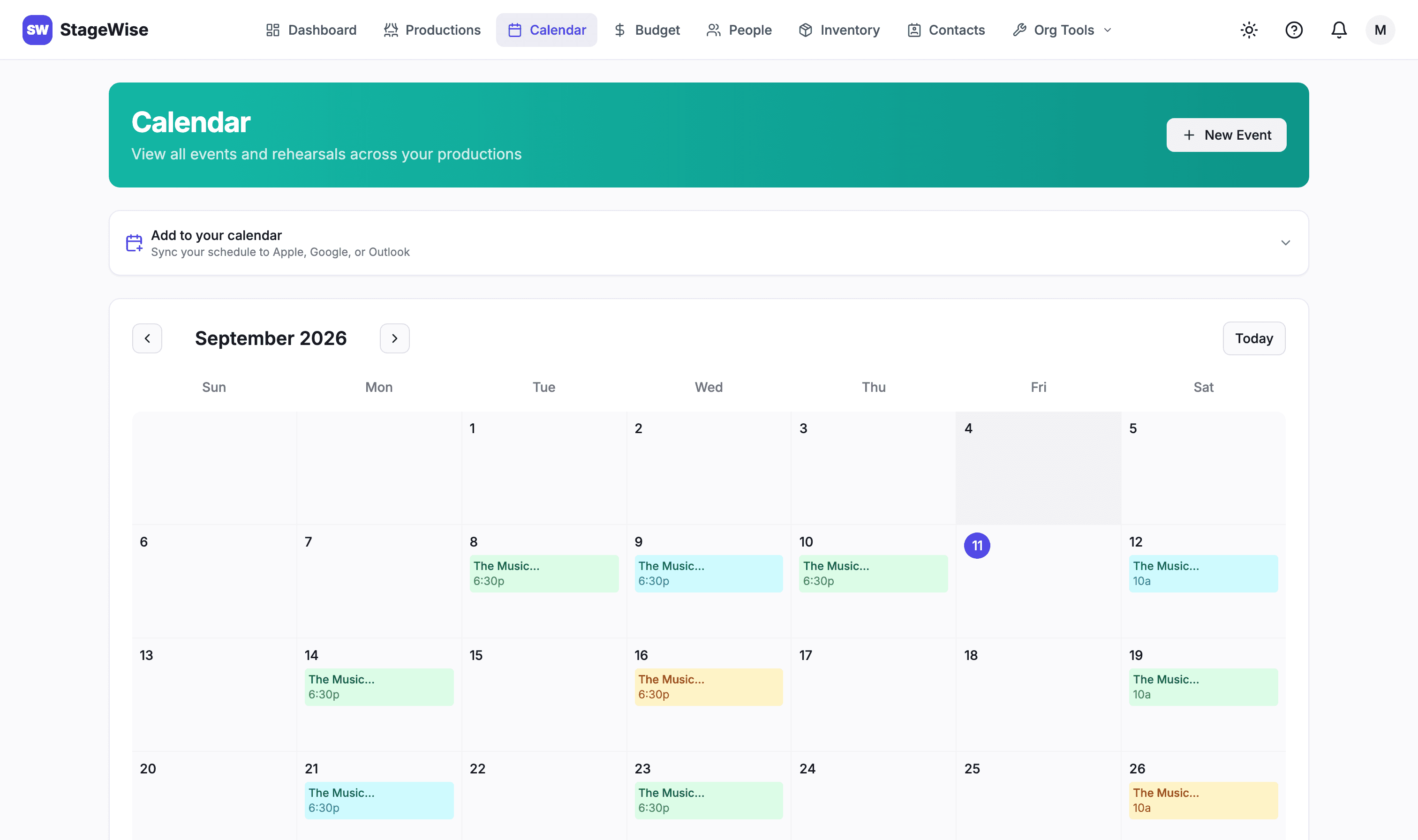Open the September 21 event at 6:30p
This screenshot has height=840, width=1418.
click(x=379, y=800)
